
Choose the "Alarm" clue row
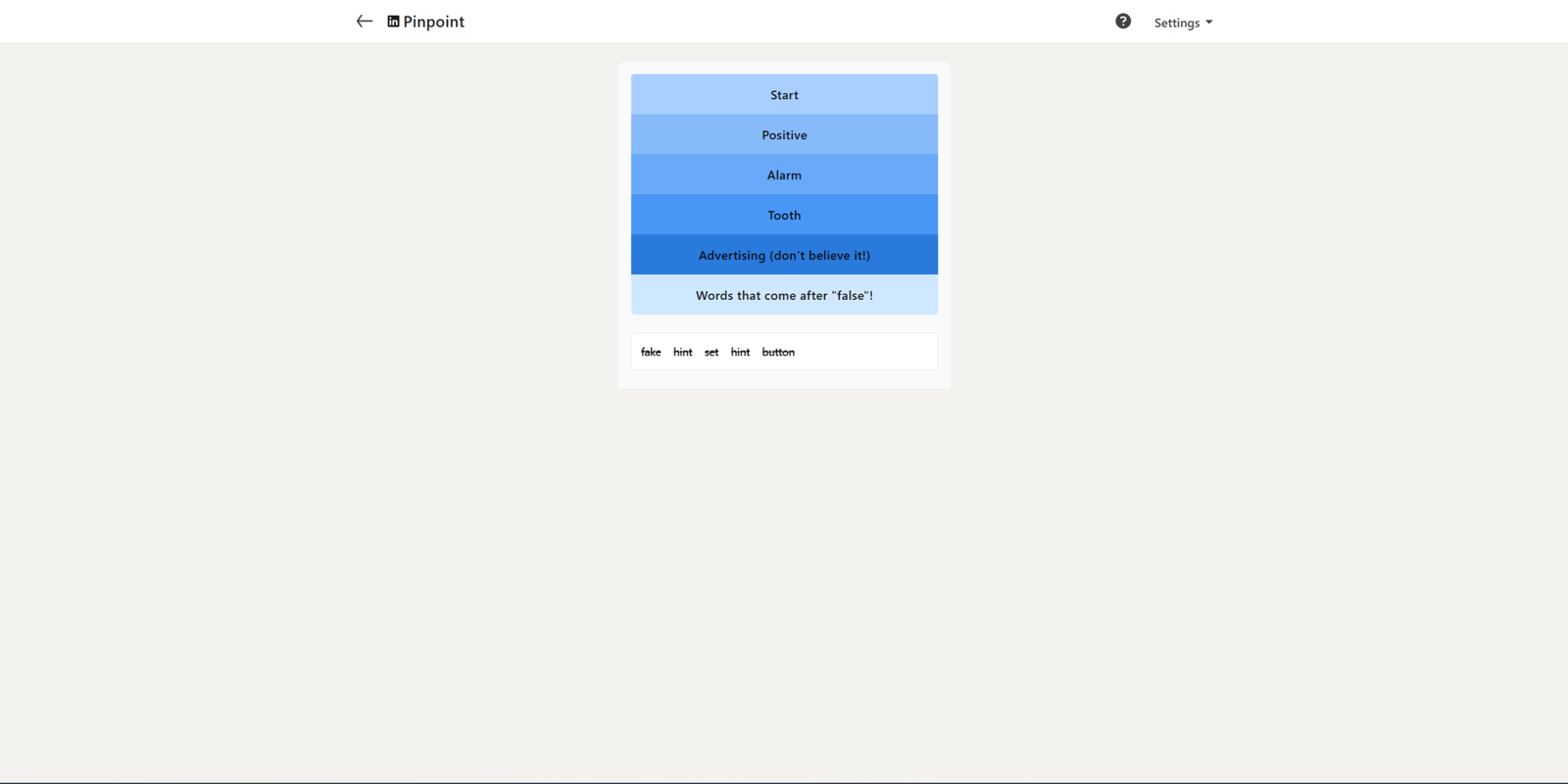[x=784, y=175]
